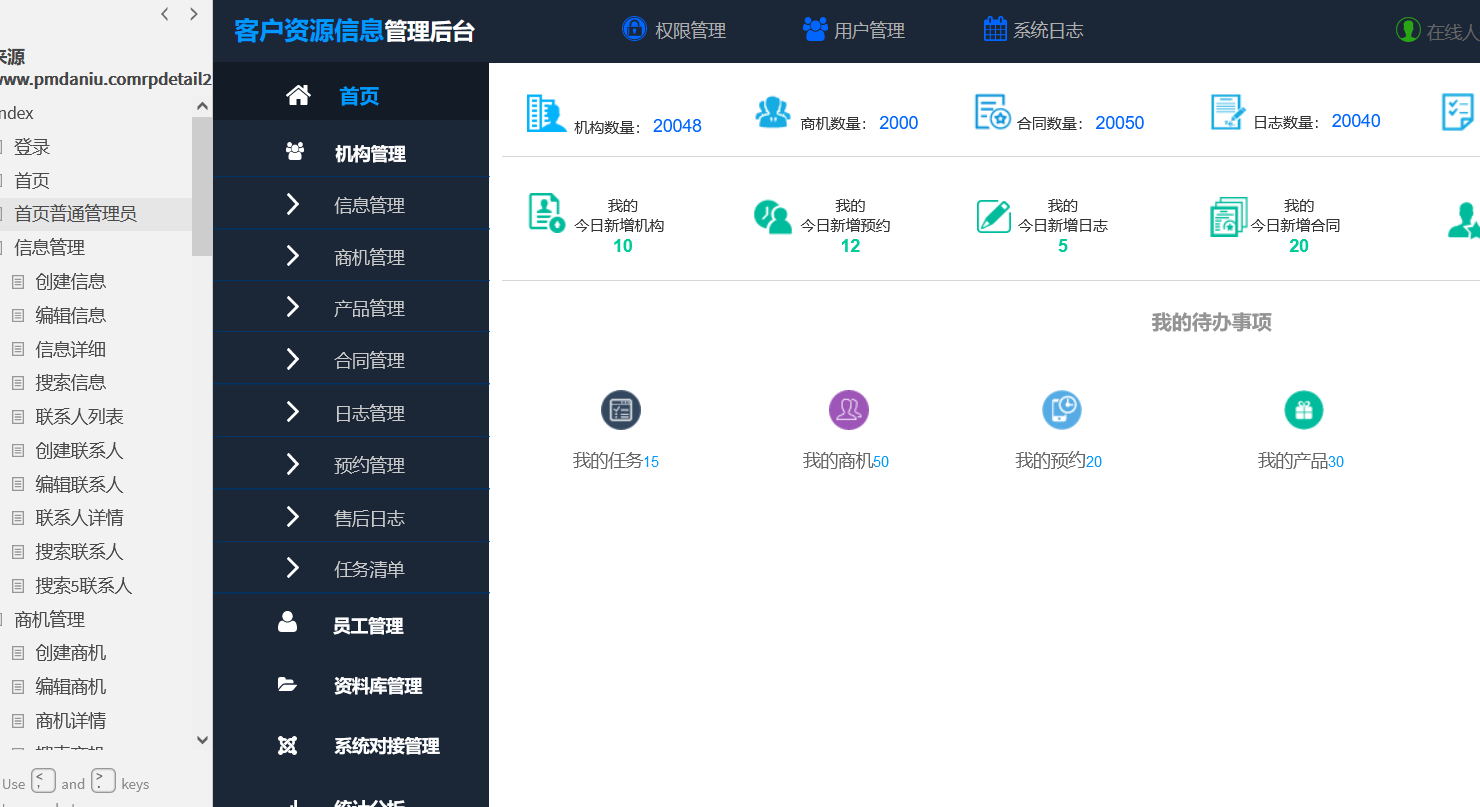The height and width of the screenshot is (807, 1480).
Task: Open 权限管理 in top navigation
Action: coord(690,31)
